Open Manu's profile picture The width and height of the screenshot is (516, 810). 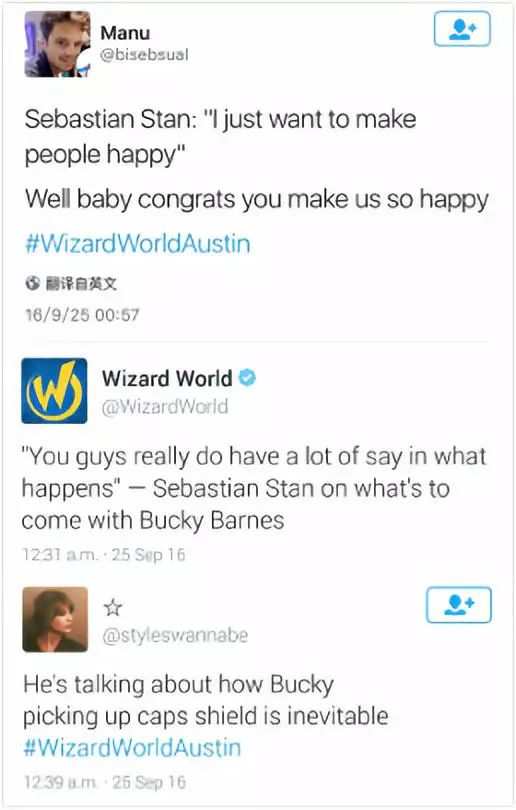(57, 44)
